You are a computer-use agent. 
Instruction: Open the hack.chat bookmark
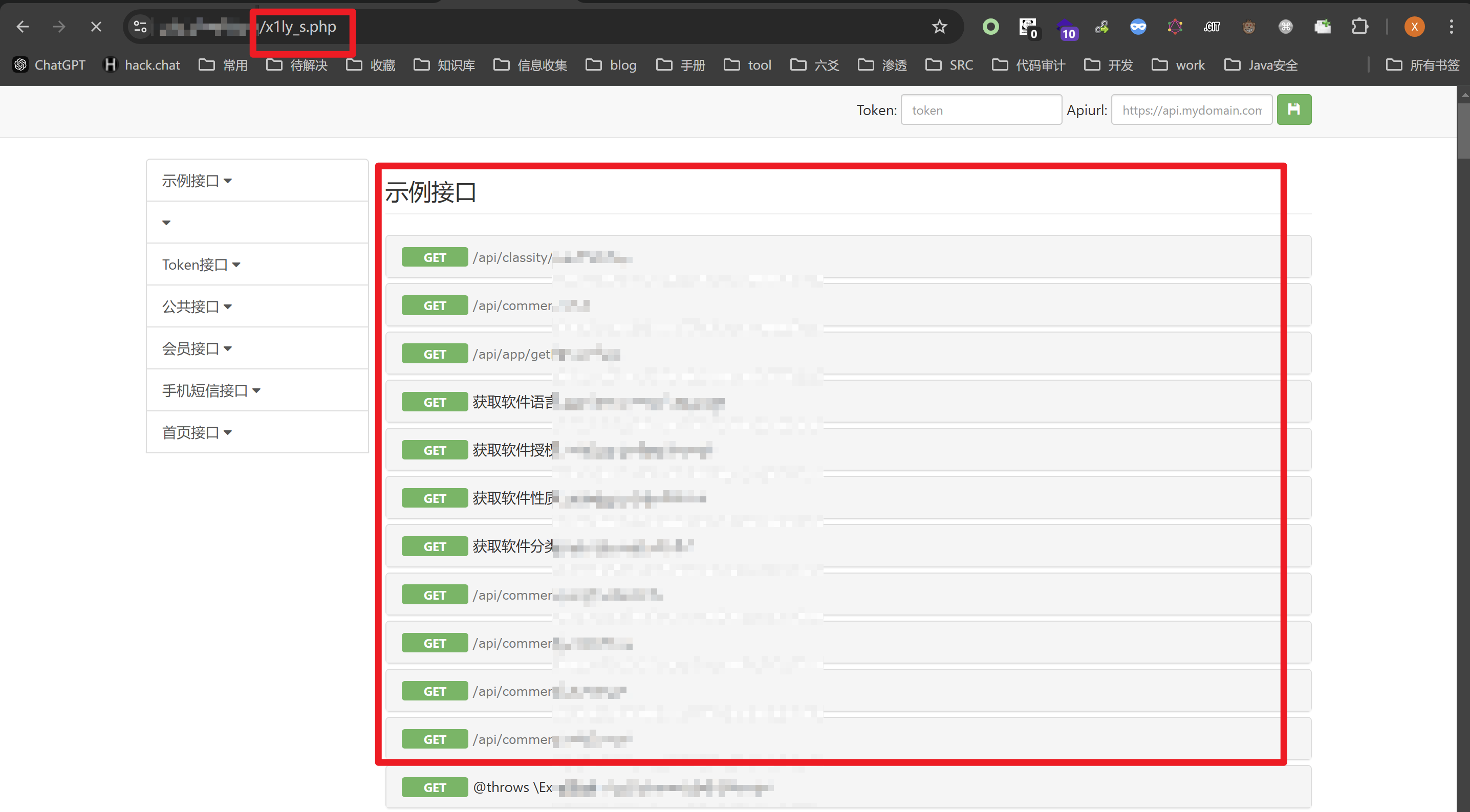click(x=141, y=65)
